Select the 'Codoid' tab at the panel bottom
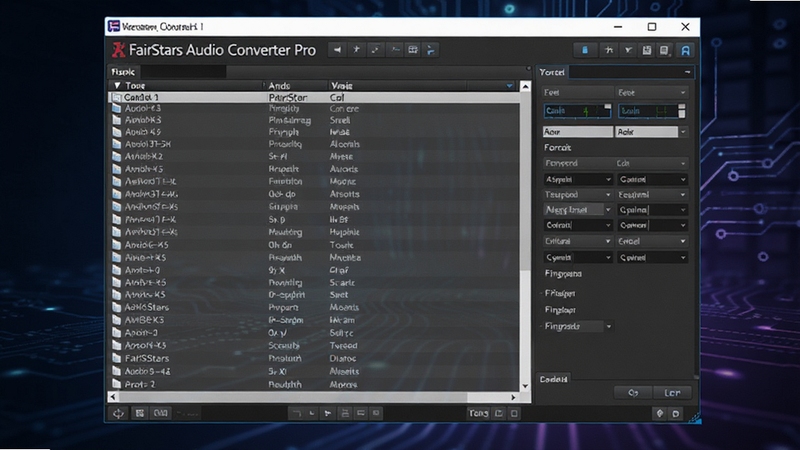Screen dimensions: 800x450 click(x=554, y=379)
